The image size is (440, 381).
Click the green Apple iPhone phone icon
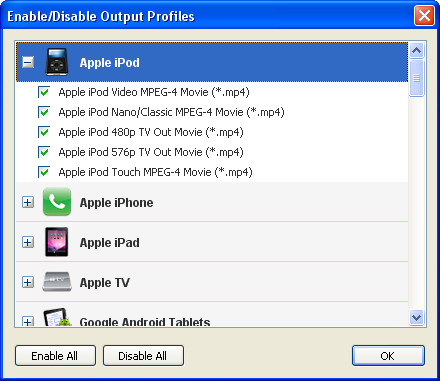57,201
